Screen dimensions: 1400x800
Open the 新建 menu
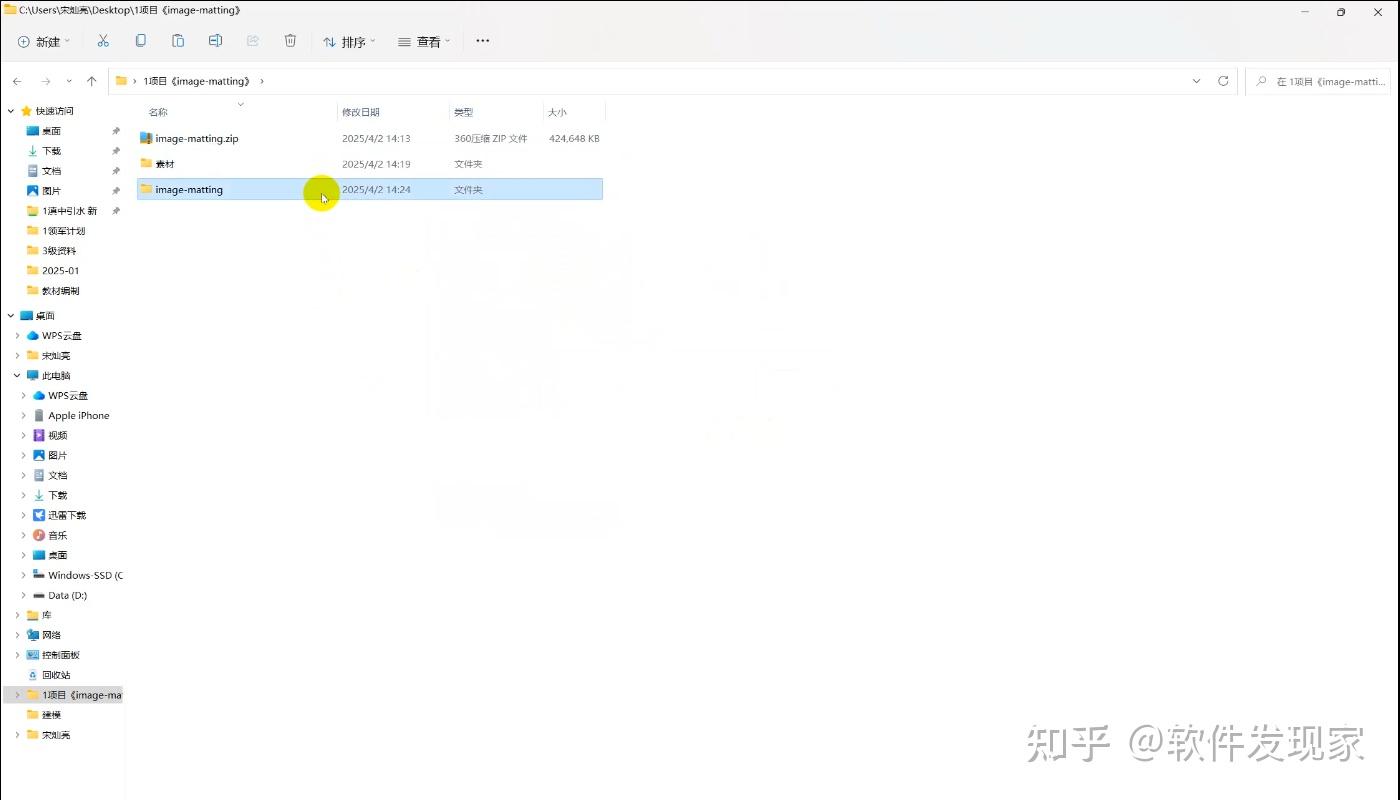click(x=42, y=41)
